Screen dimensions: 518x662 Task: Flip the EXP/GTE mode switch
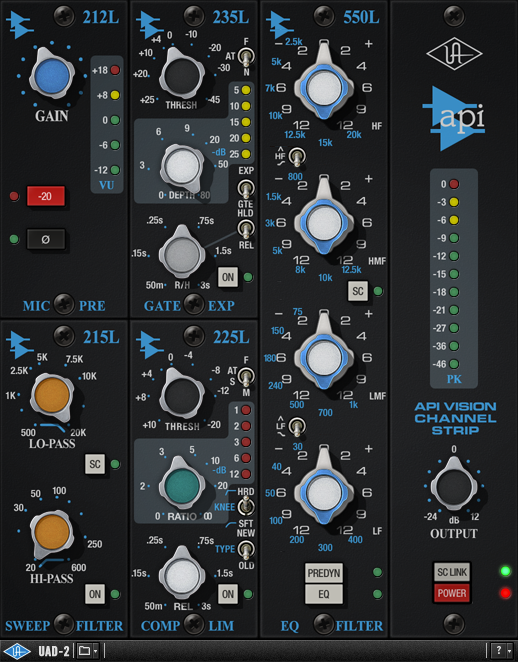pyautogui.click(x=246, y=188)
